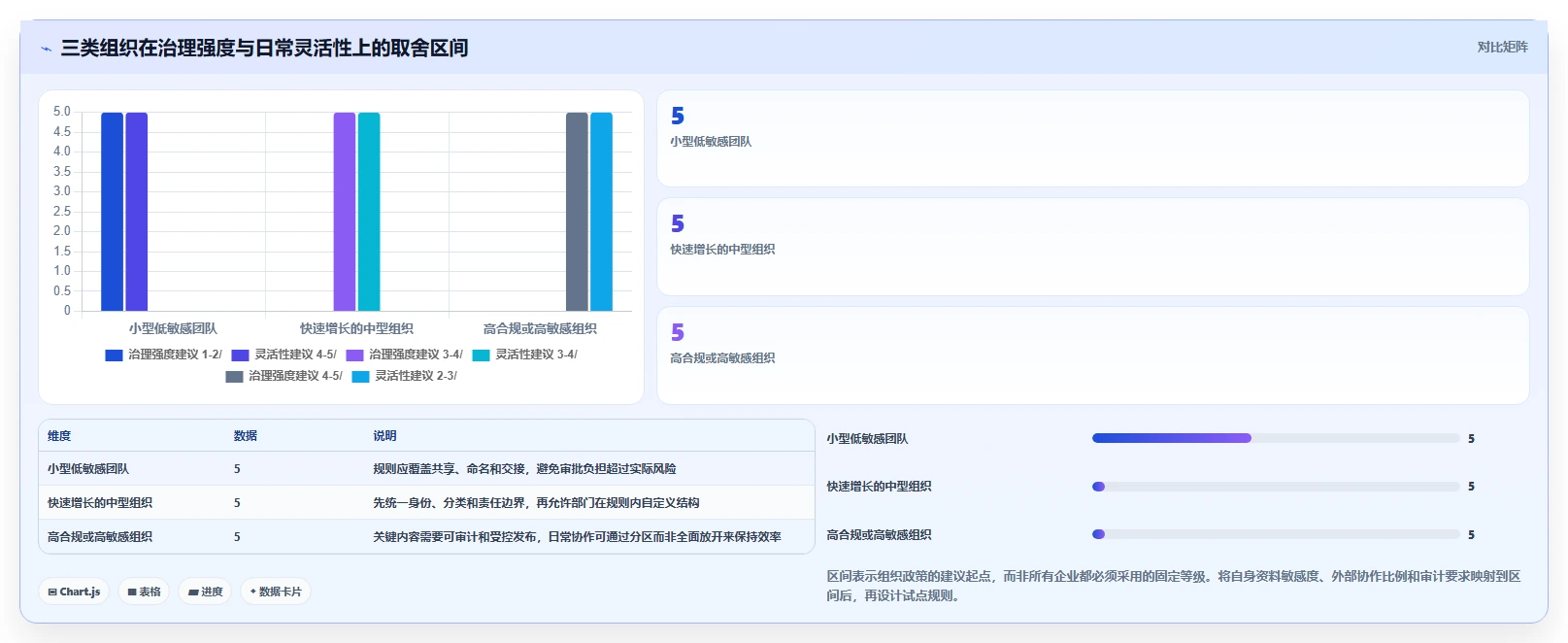Click the Chart.js tag chip
The image size is (1568, 643).
tap(74, 592)
